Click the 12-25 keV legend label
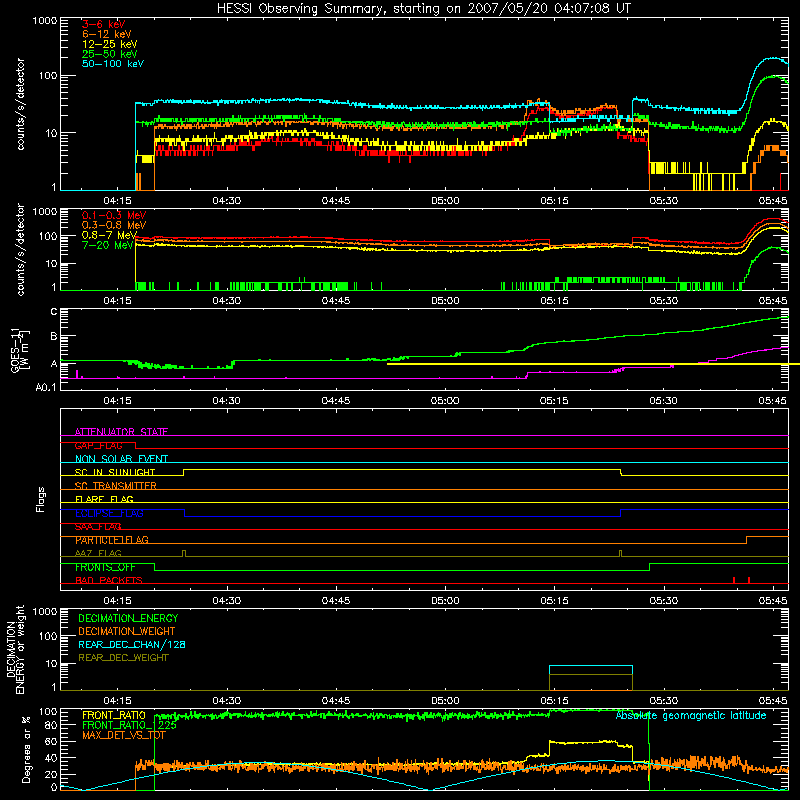 (110, 44)
